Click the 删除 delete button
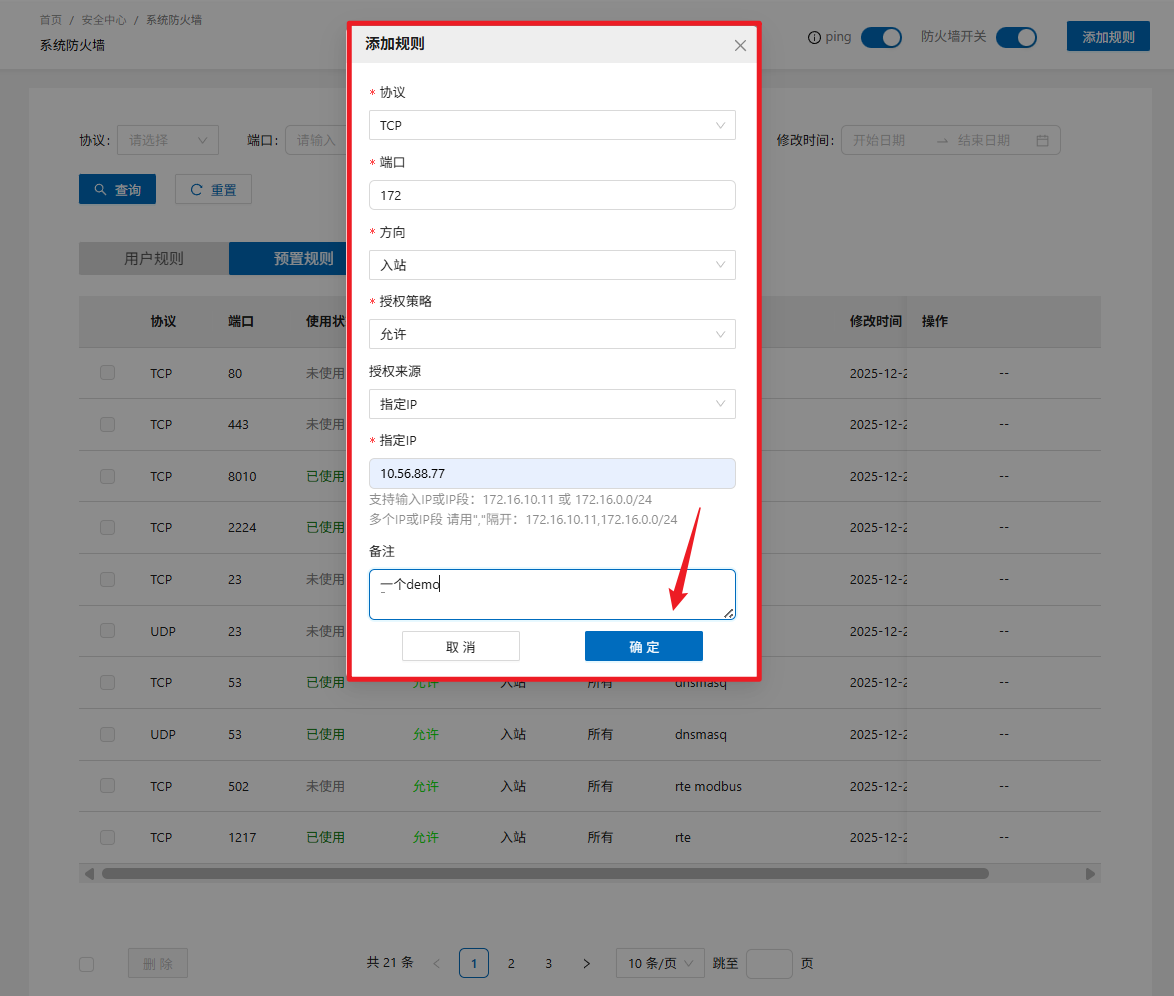 pos(158,963)
